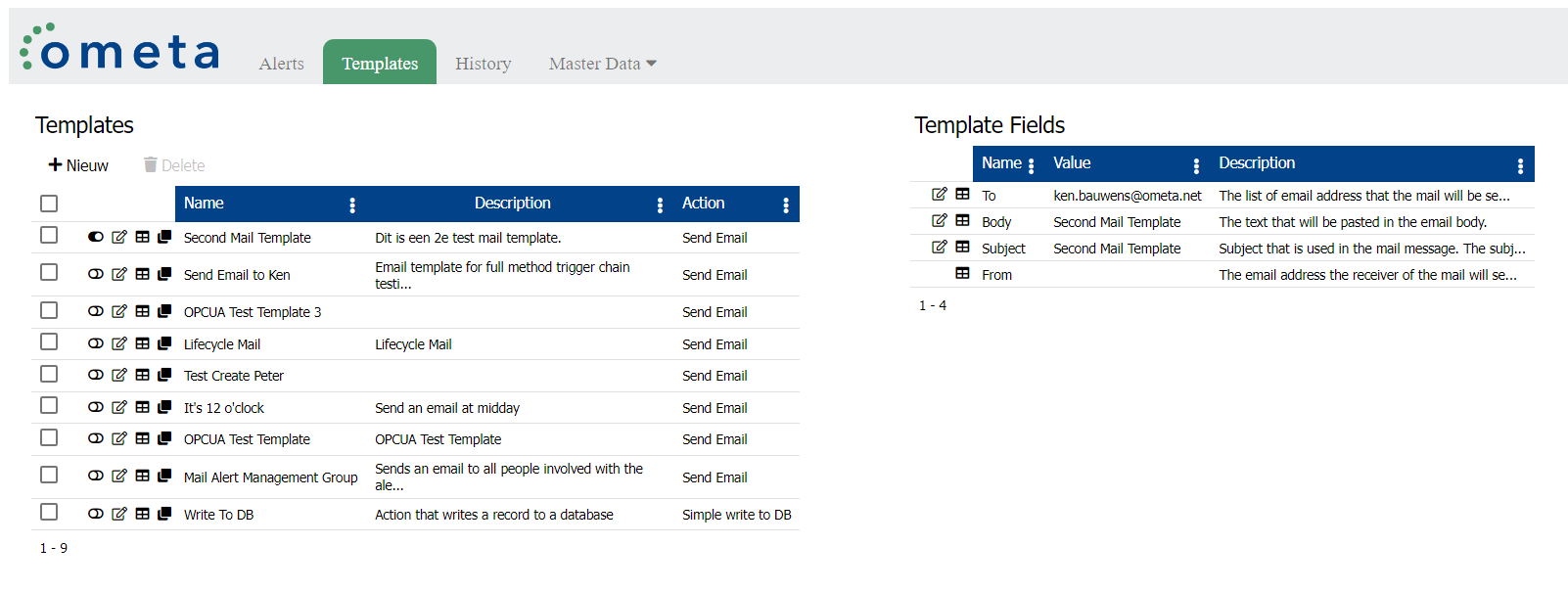Edit the Body template field

point(940,220)
